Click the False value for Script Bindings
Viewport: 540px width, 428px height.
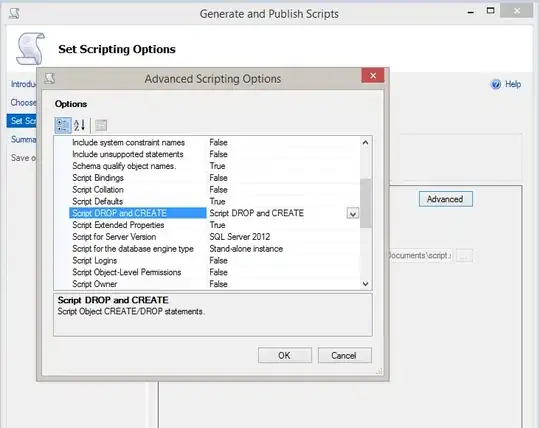click(218, 178)
